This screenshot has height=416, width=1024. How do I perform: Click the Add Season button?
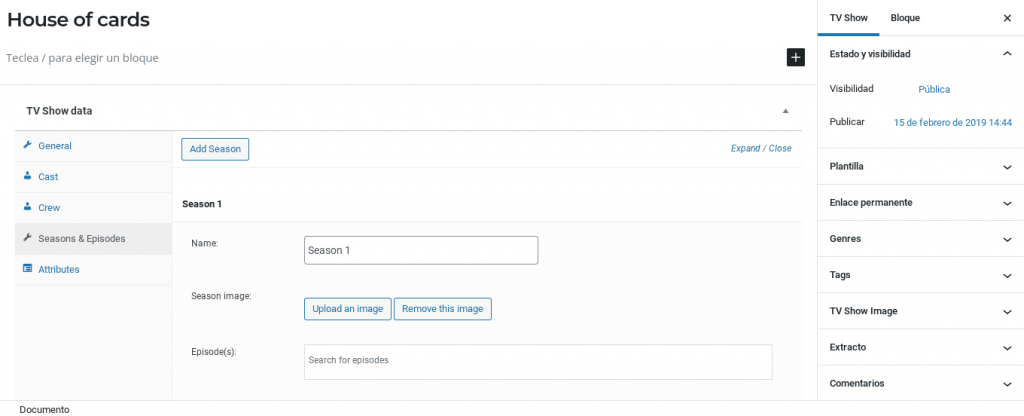[x=215, y=149]
